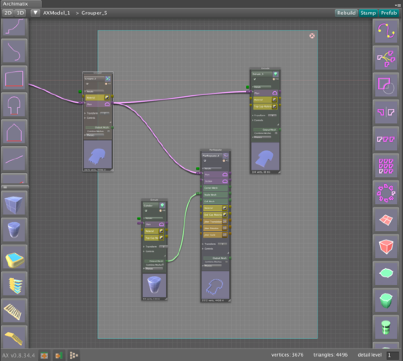This screenshot has height=361, width=403.
Task: Create a shape offset node
Action: pos(386,85)
